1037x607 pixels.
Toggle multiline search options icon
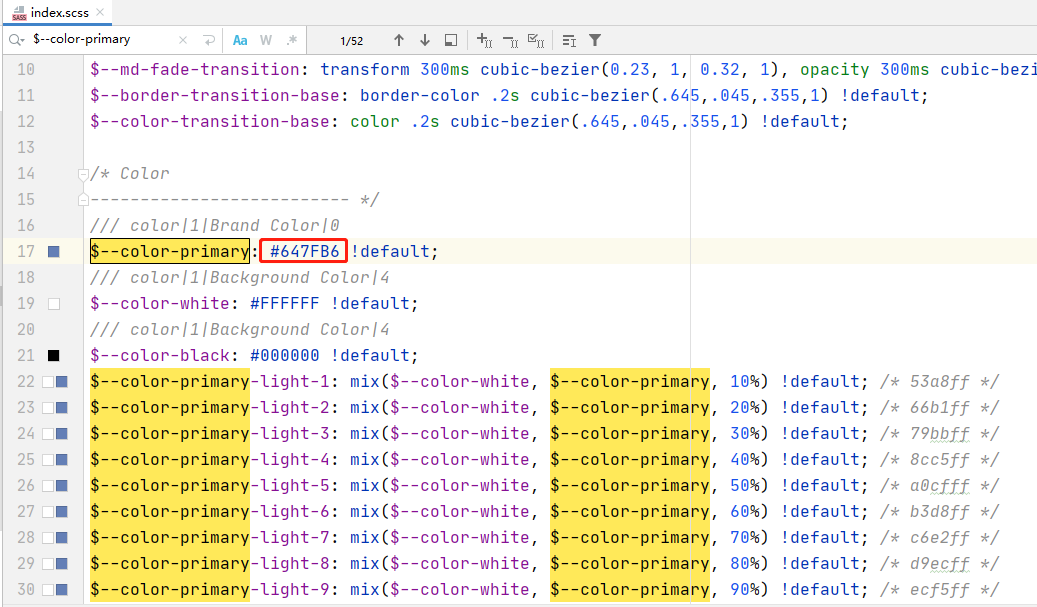coord(569,41)
